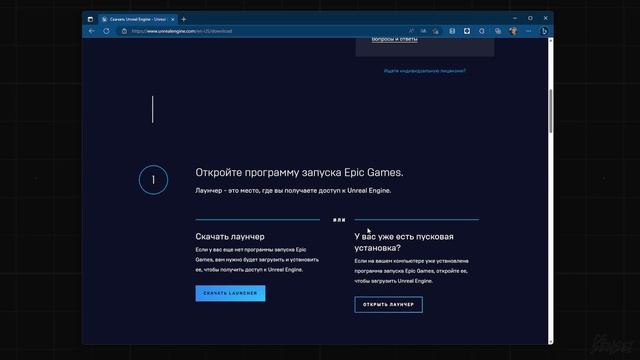Select the Скачать Unreal Engine tab

click(x=138, y=19)
